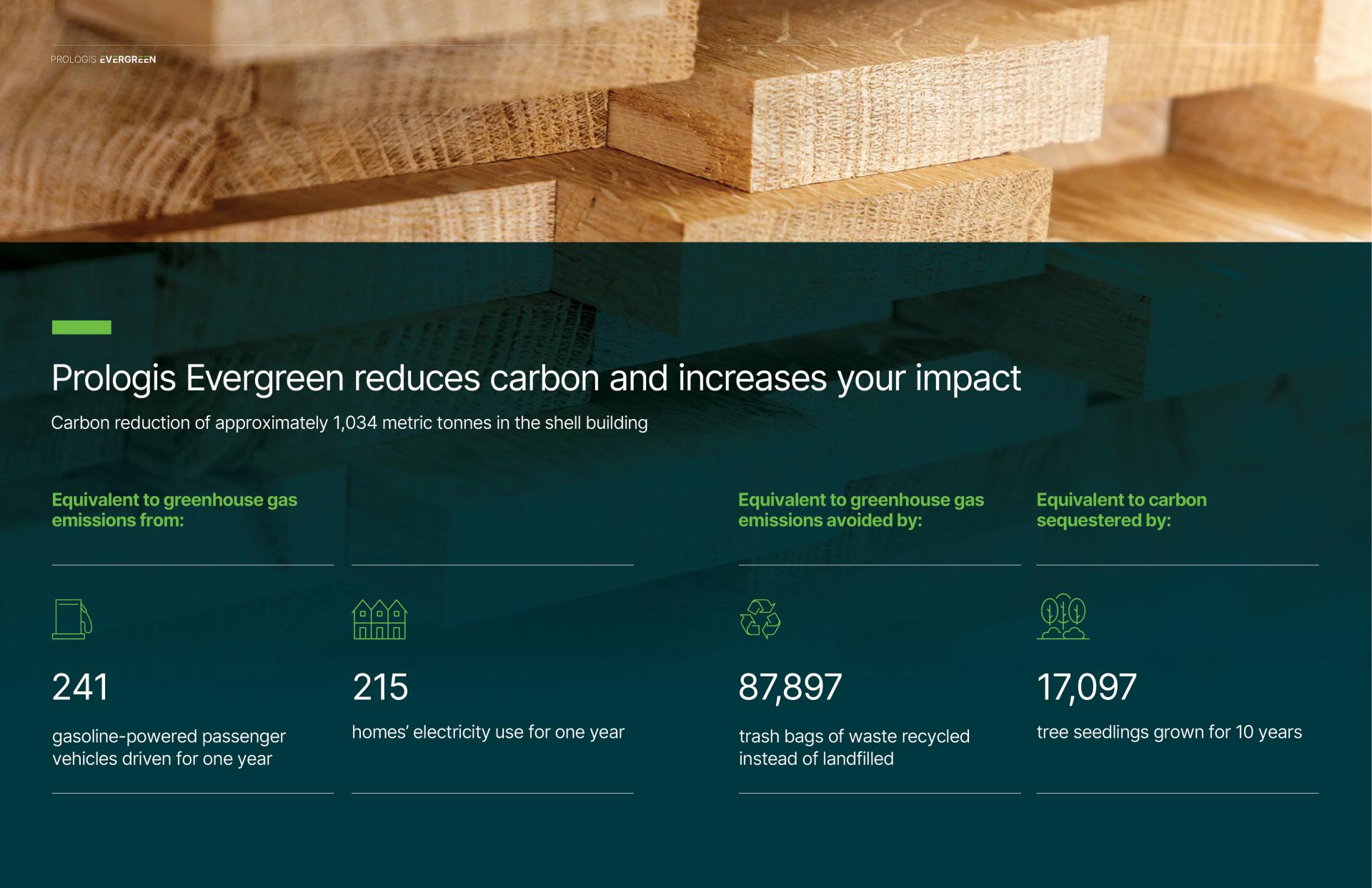Click the number 241
Screen dimensions: 1372x888
(x=80, y=687)
